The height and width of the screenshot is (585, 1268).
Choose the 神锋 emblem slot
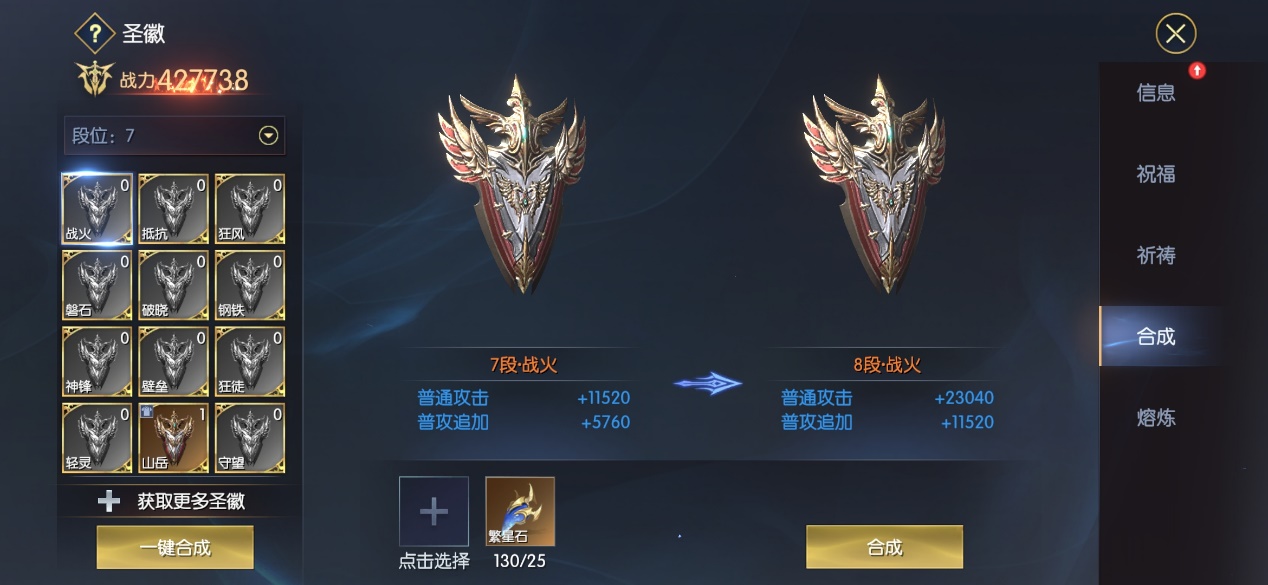(97, 362)
